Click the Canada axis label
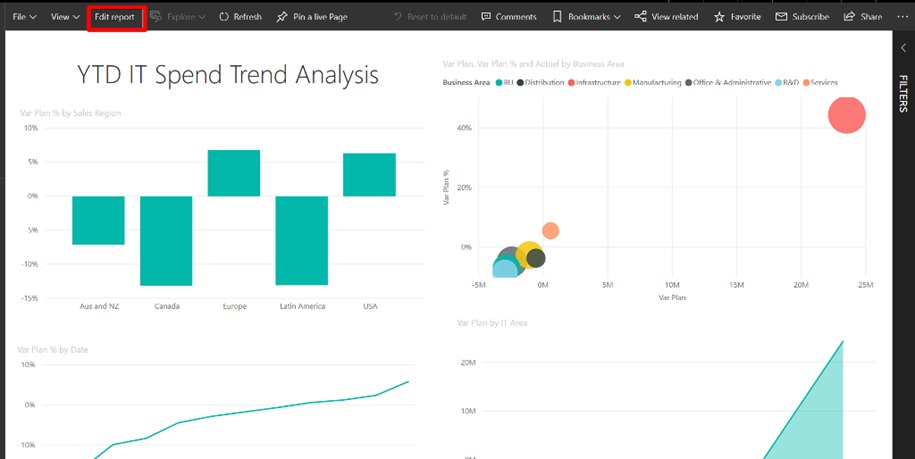This screenshot has height=459, width=915. coord(167,306)
